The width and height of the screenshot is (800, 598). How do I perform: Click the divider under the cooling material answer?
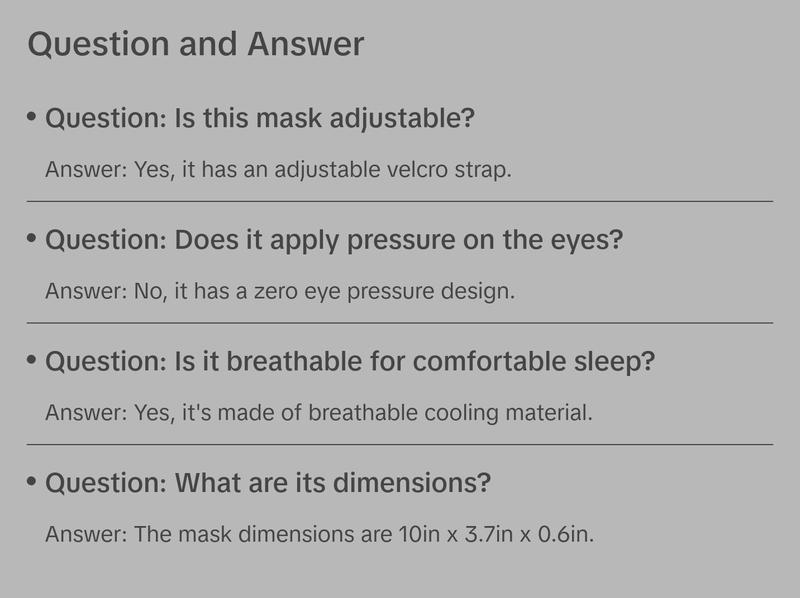click(x=400, y=444)
